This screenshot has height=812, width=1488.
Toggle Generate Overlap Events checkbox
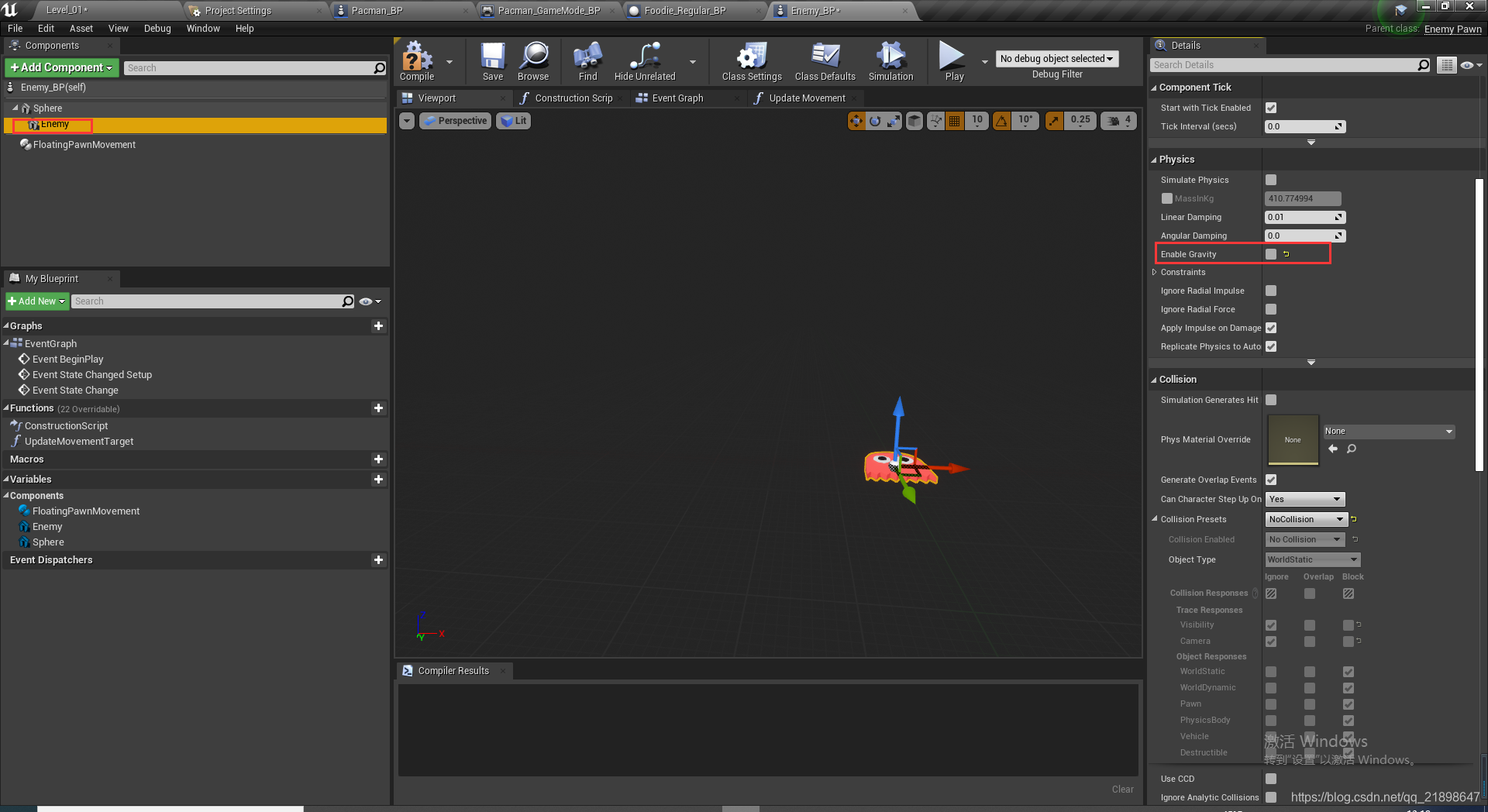tap(1271, 480)
